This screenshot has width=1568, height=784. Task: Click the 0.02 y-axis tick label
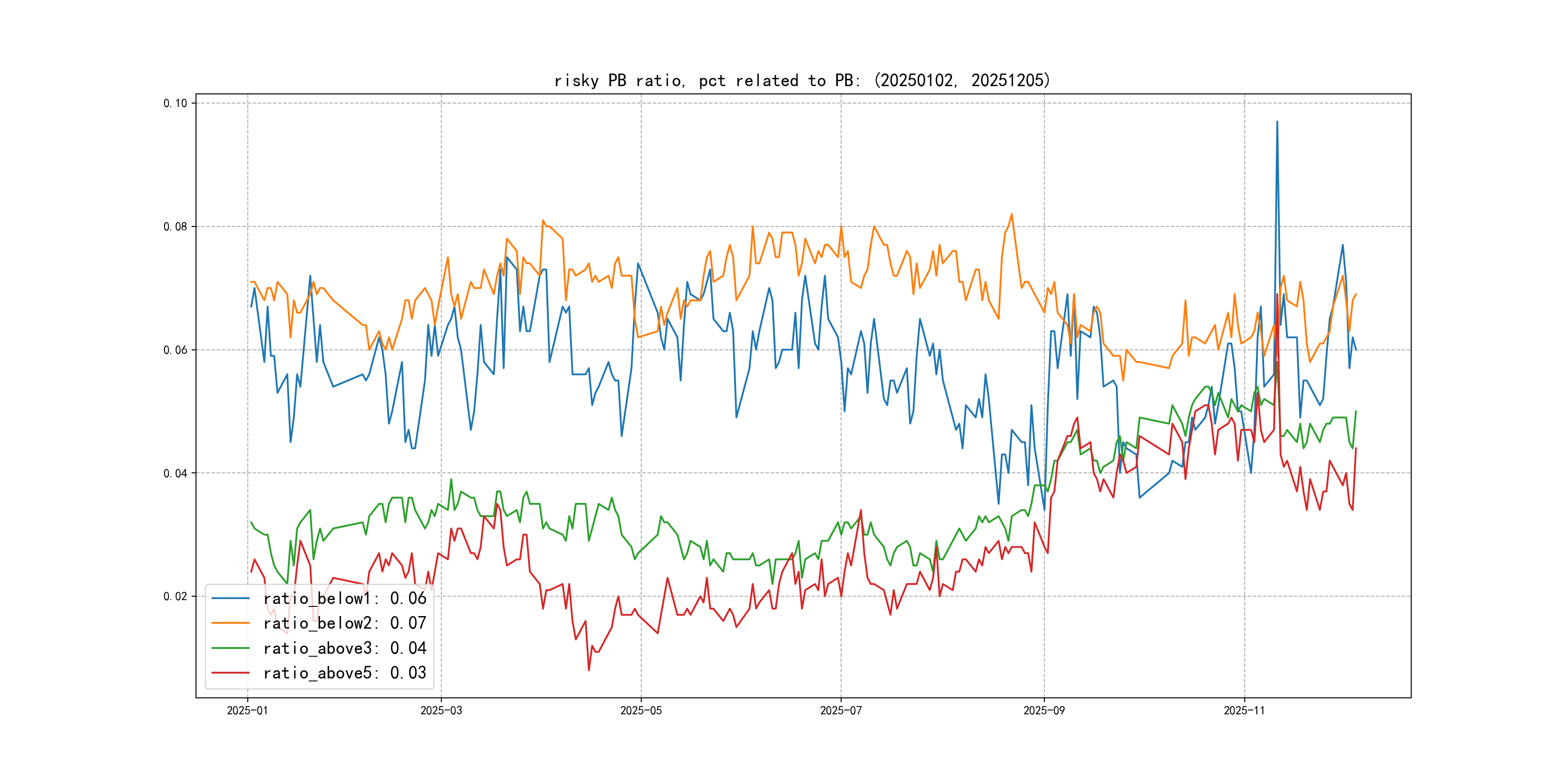[x=175, y=597]
